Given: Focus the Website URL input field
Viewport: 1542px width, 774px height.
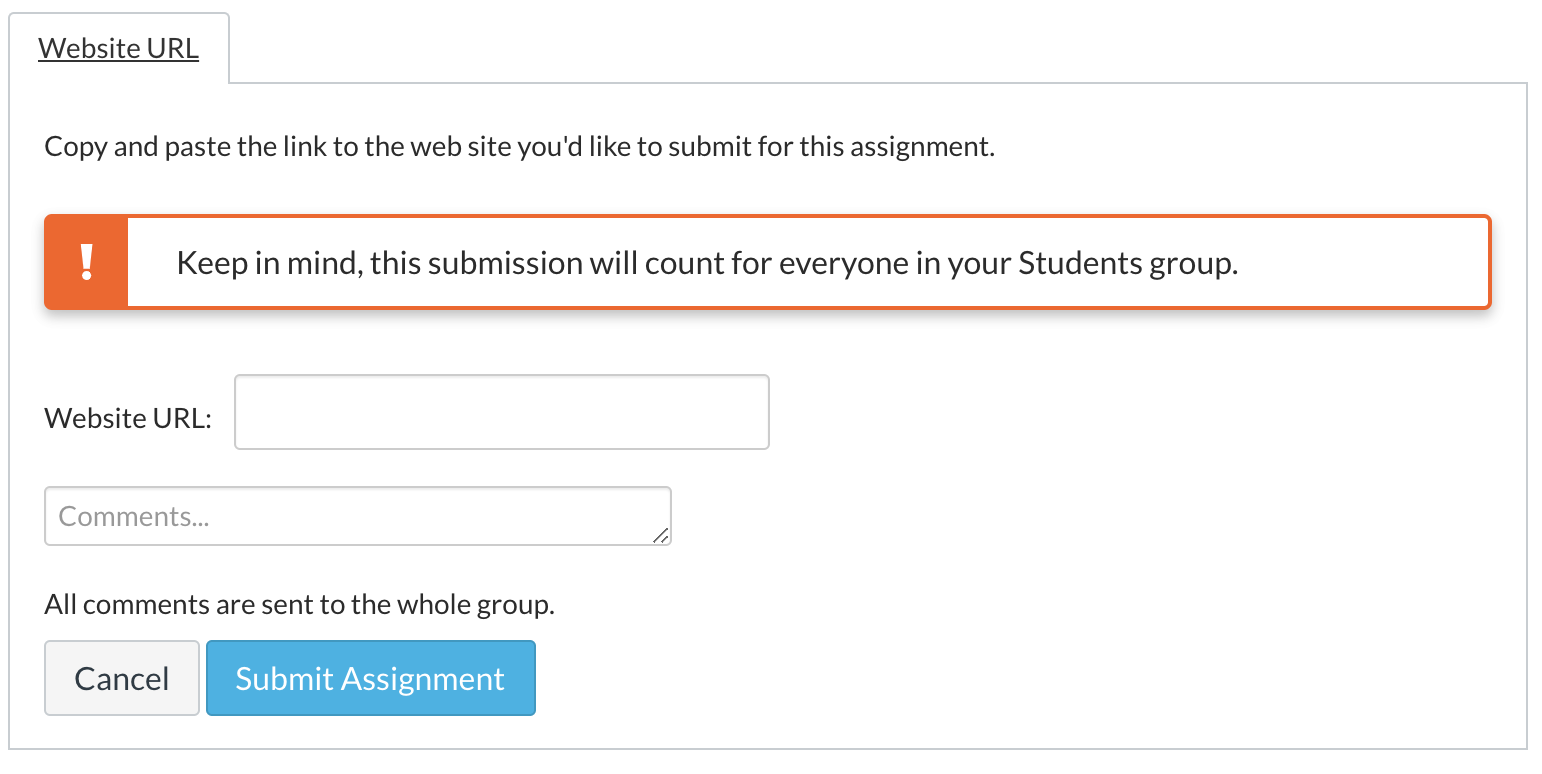Looking at the screenshot, I should (501, 412).
